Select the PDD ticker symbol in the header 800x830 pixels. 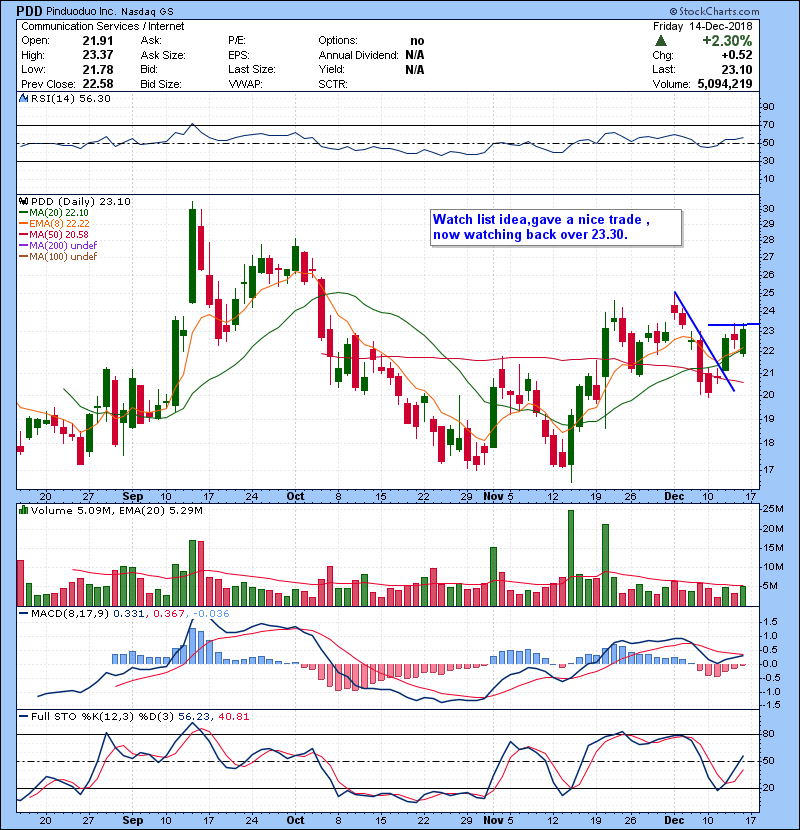[x=29, y=11]
